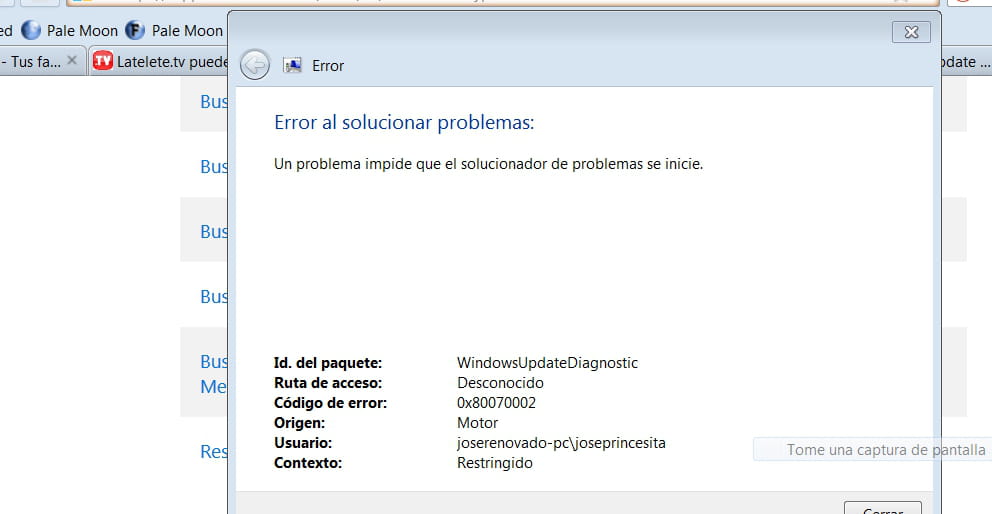Close the "Tus fa..." browser tab
Viewport: 992px width, 514px height.
(73, 62)
